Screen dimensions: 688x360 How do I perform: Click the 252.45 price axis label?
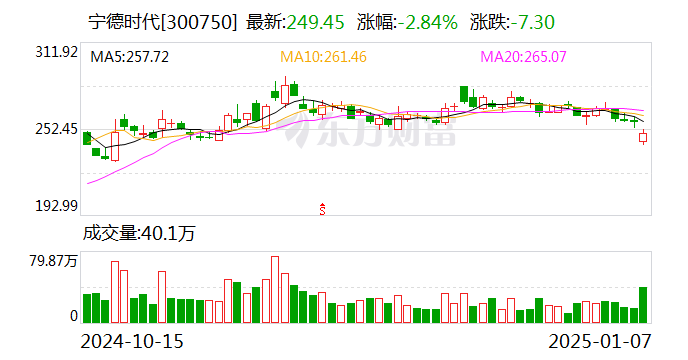(x=57, y=130)
